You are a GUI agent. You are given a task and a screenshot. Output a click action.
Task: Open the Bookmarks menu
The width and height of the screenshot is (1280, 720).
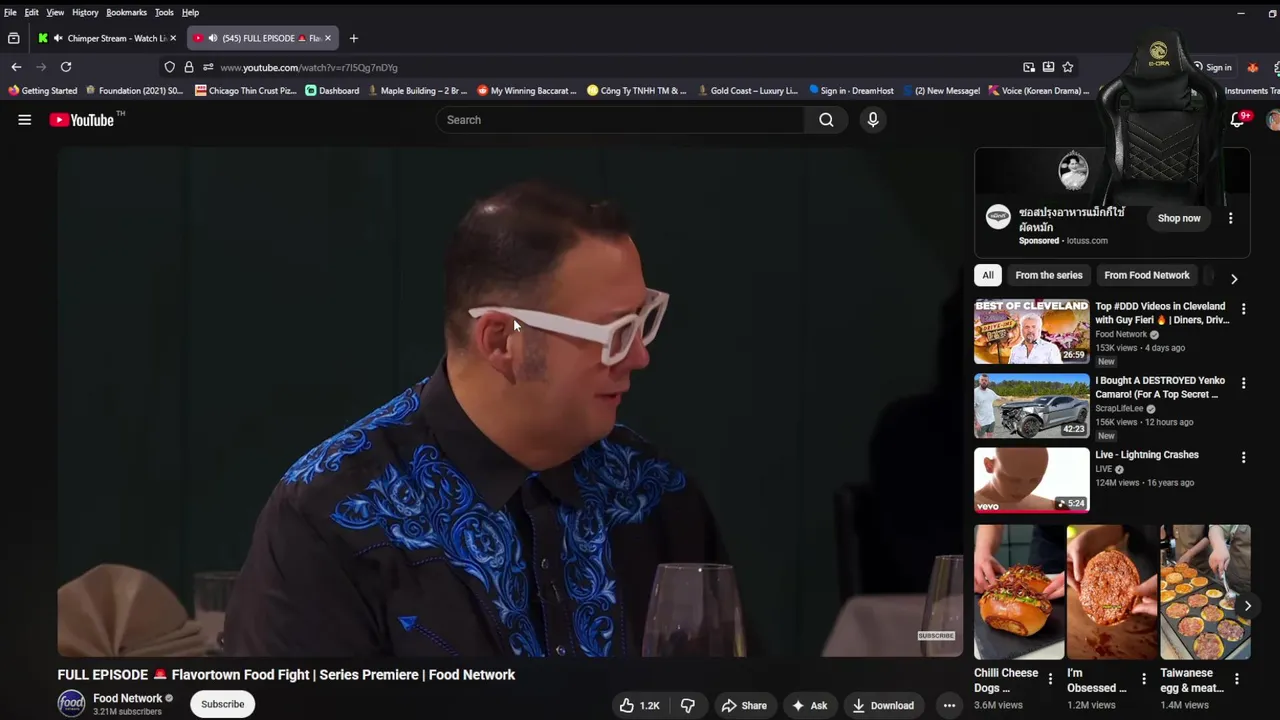[x=127, y=12]
